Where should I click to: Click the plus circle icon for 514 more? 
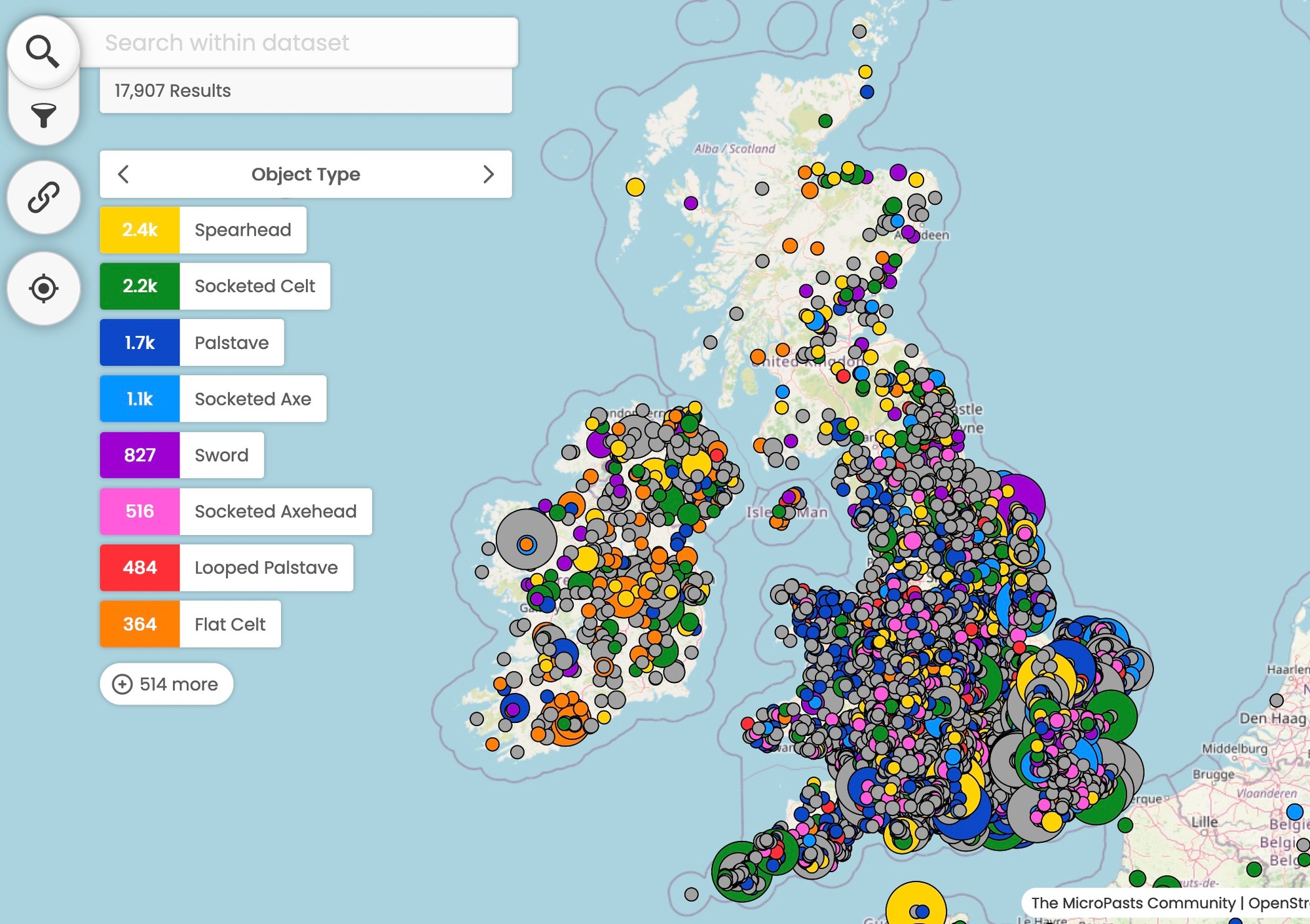coord(121,684)
